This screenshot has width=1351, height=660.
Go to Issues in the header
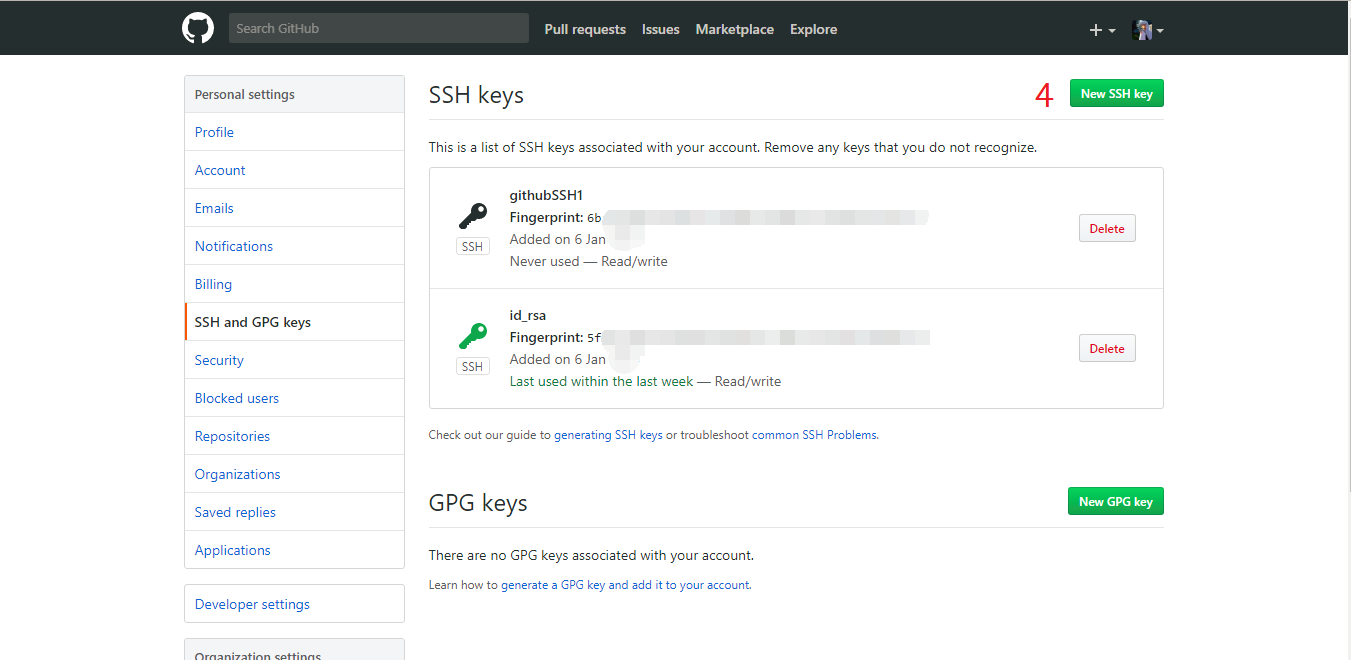click(x=660, y=30)
